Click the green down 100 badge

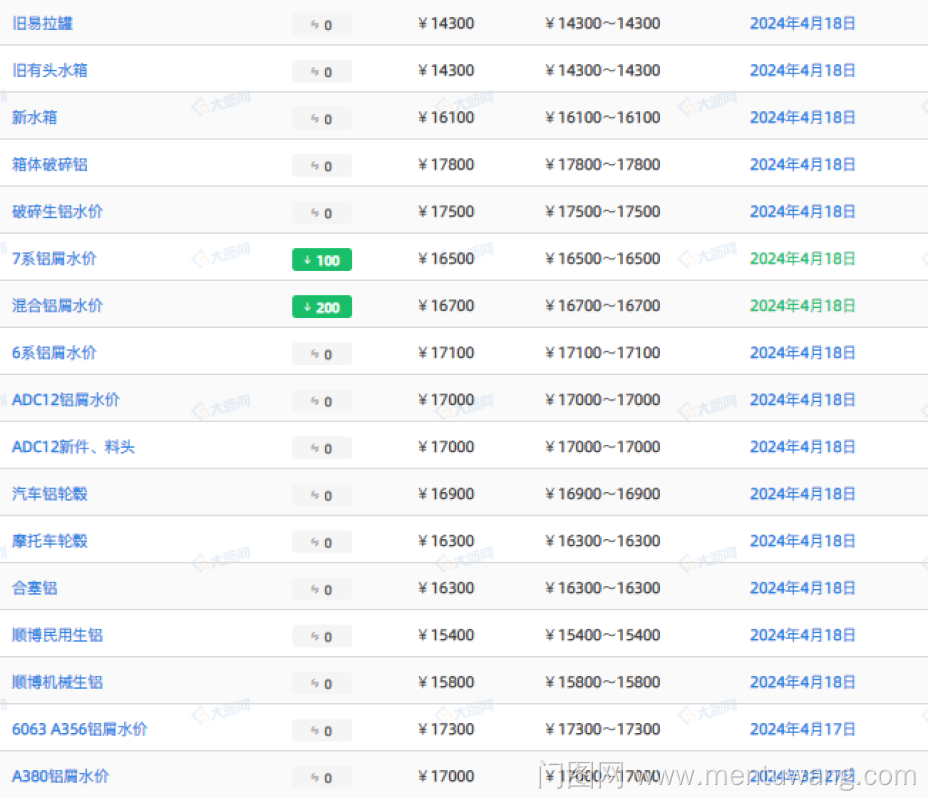coord(321,260)
